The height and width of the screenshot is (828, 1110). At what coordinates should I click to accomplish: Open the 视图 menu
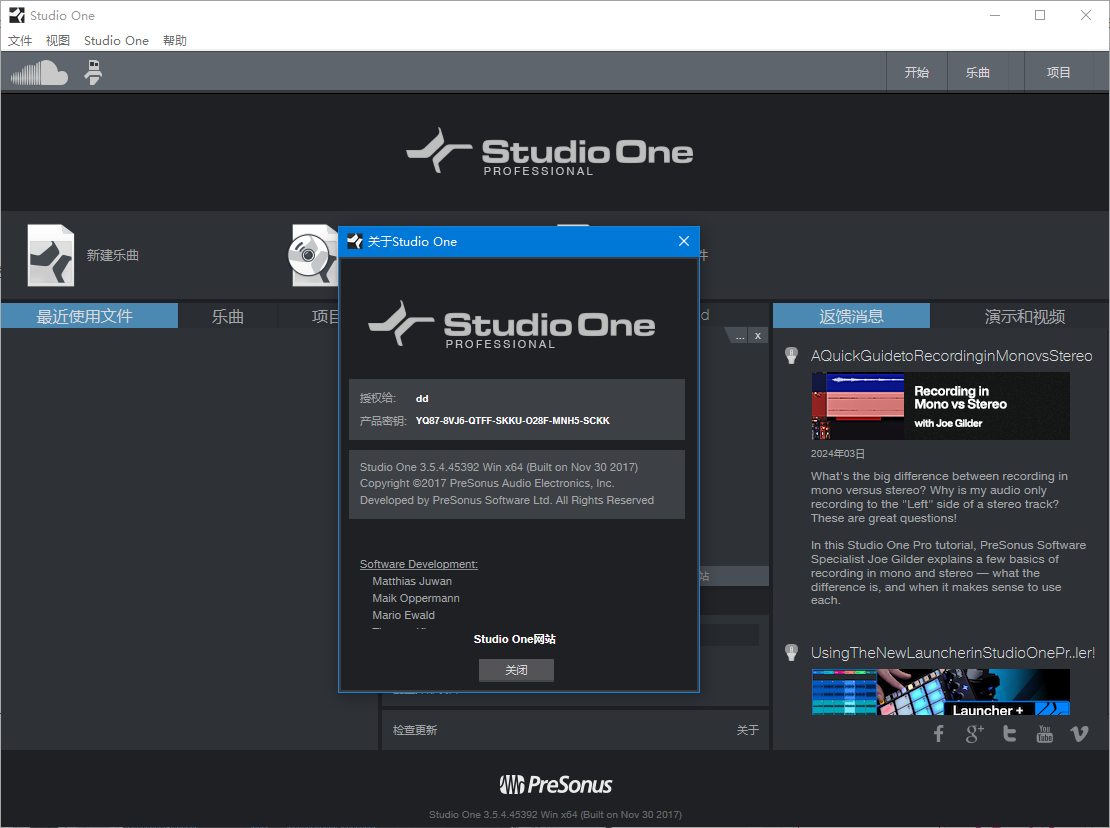57,40
